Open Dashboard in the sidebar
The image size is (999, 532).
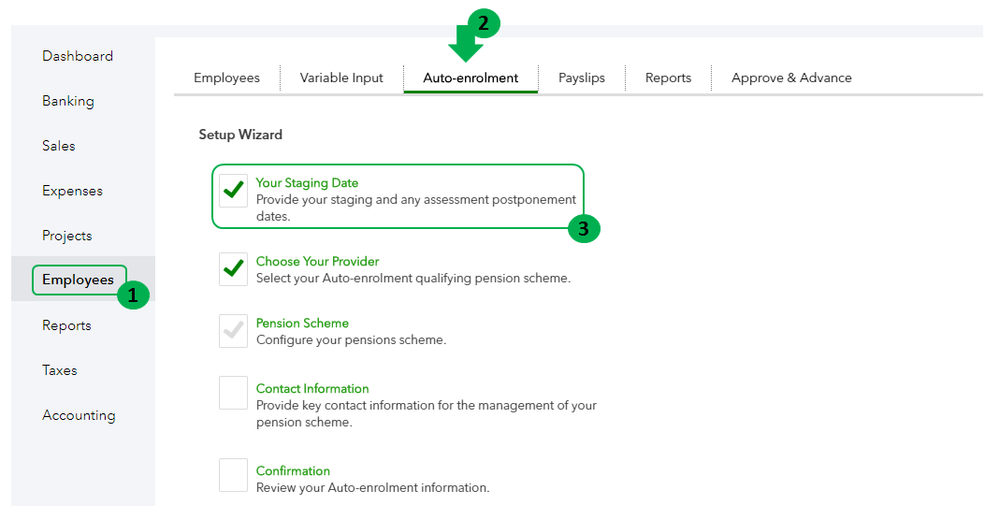pos(77,56)
